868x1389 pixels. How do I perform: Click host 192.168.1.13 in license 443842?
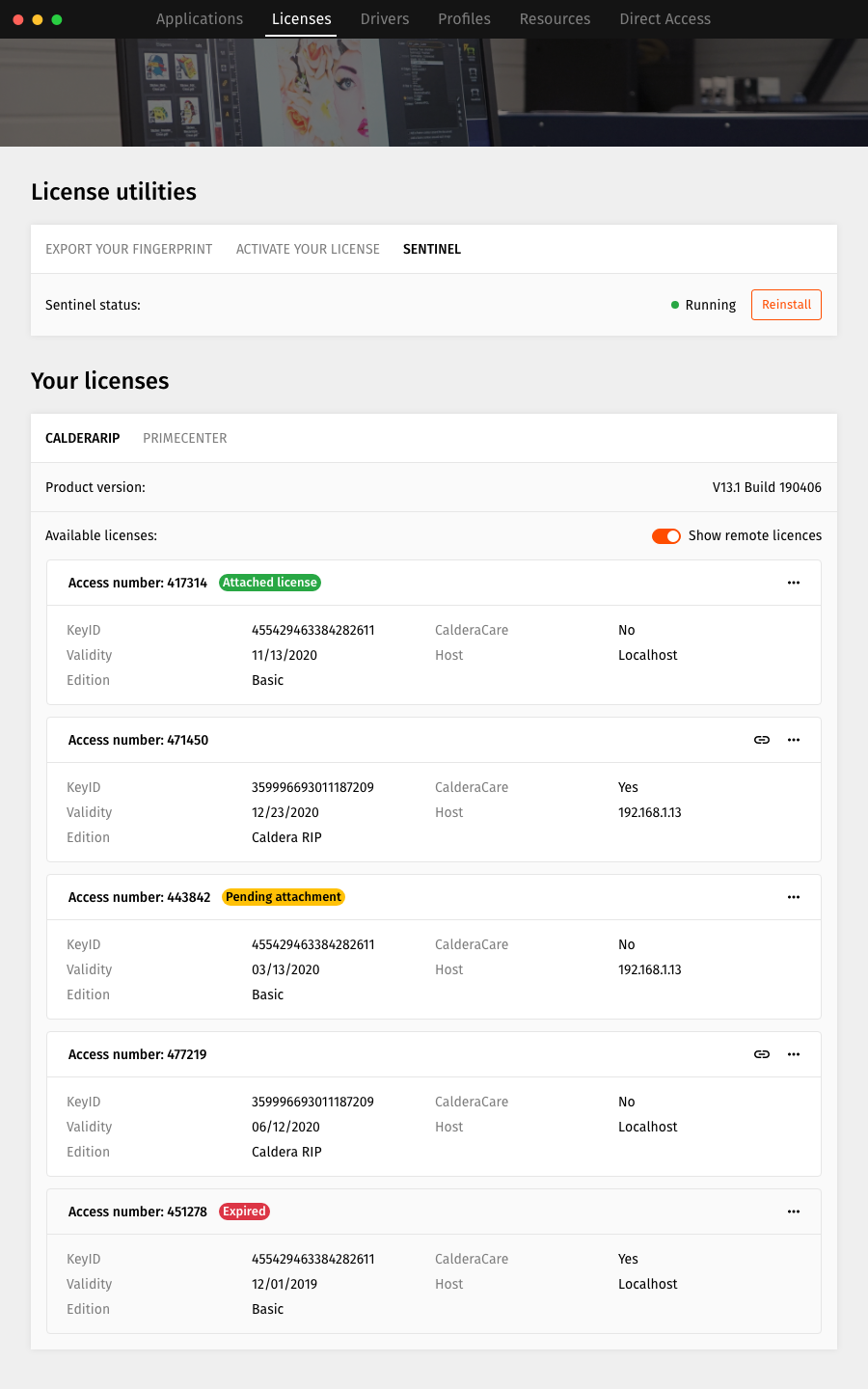[x=650, y=969]
